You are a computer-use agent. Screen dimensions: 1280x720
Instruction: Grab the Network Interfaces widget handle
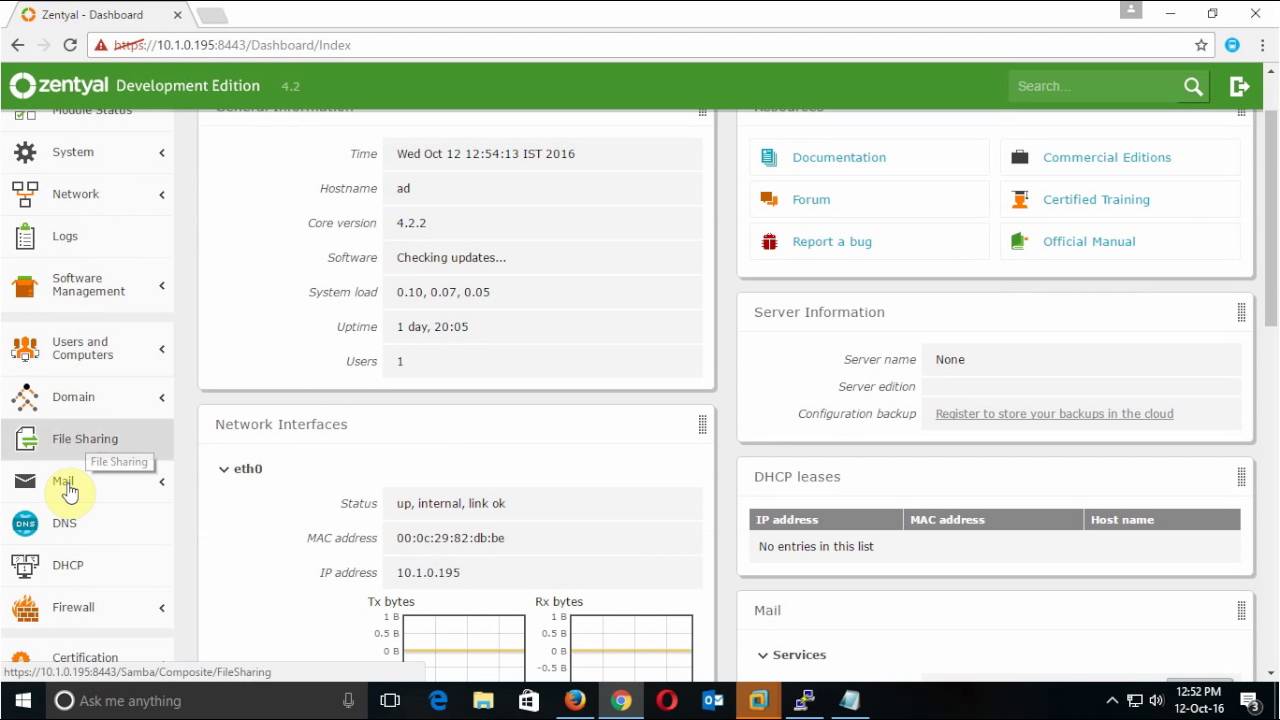click(x=702, y=425)
